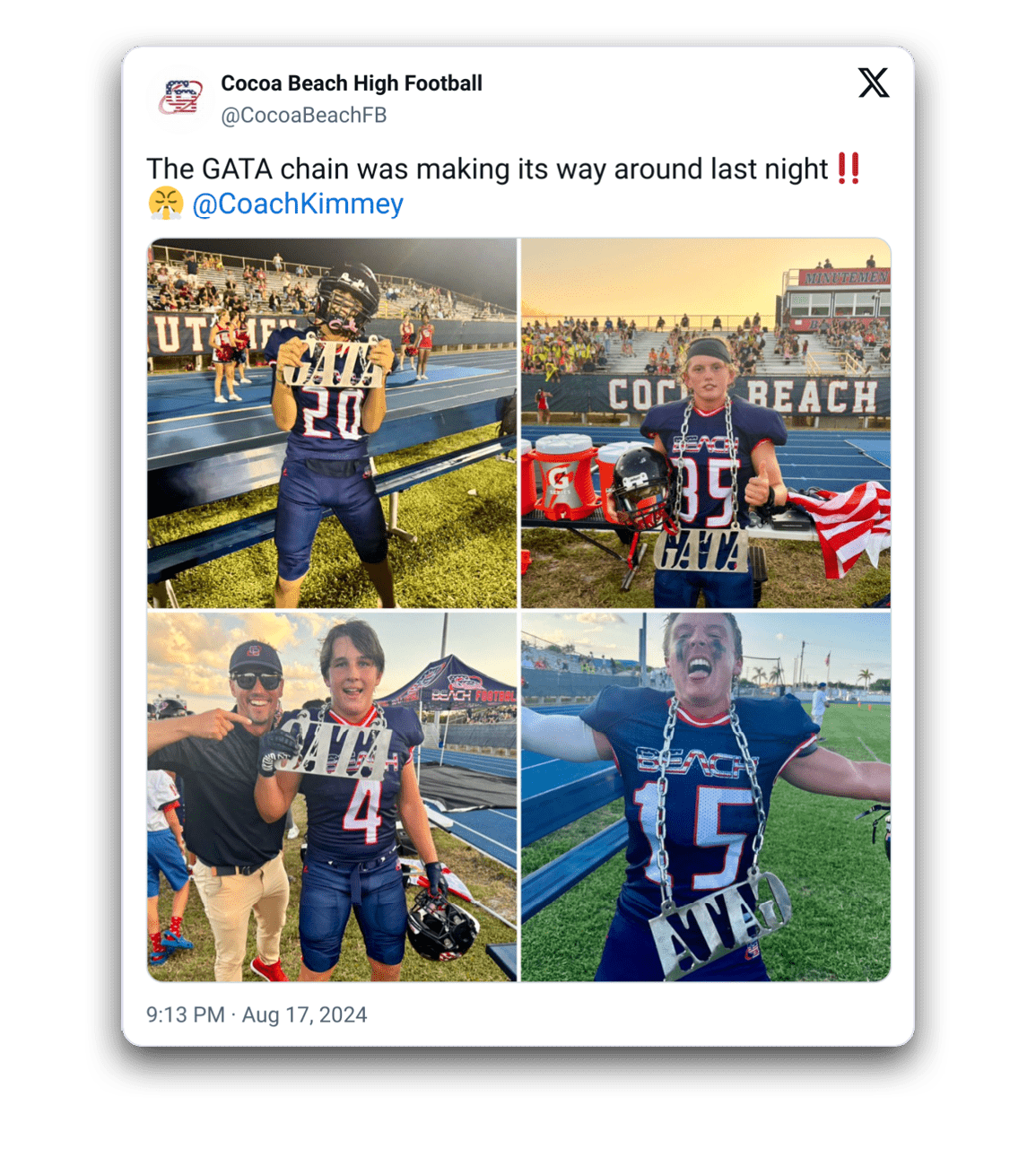This screenshot has height=1157, width=1036.
Task: Open Cocoa Beach High Football profile avatar
Action: point(180,98)
